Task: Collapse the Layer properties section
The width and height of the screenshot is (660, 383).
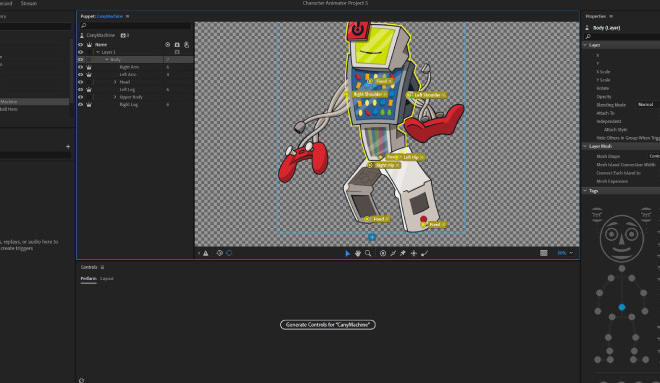Action: pyautogui.click(x=585, y=45)
